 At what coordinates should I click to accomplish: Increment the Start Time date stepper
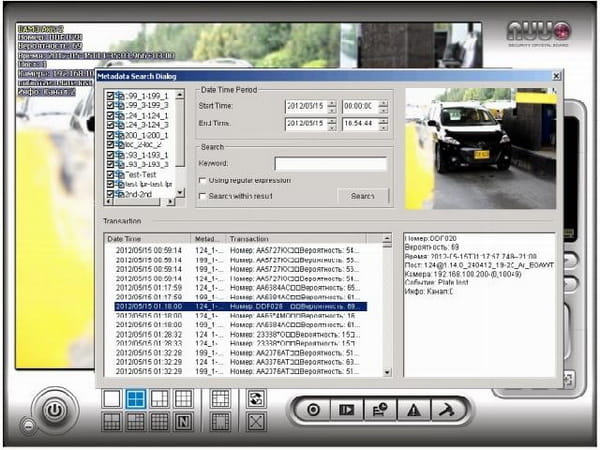[334, 102]
